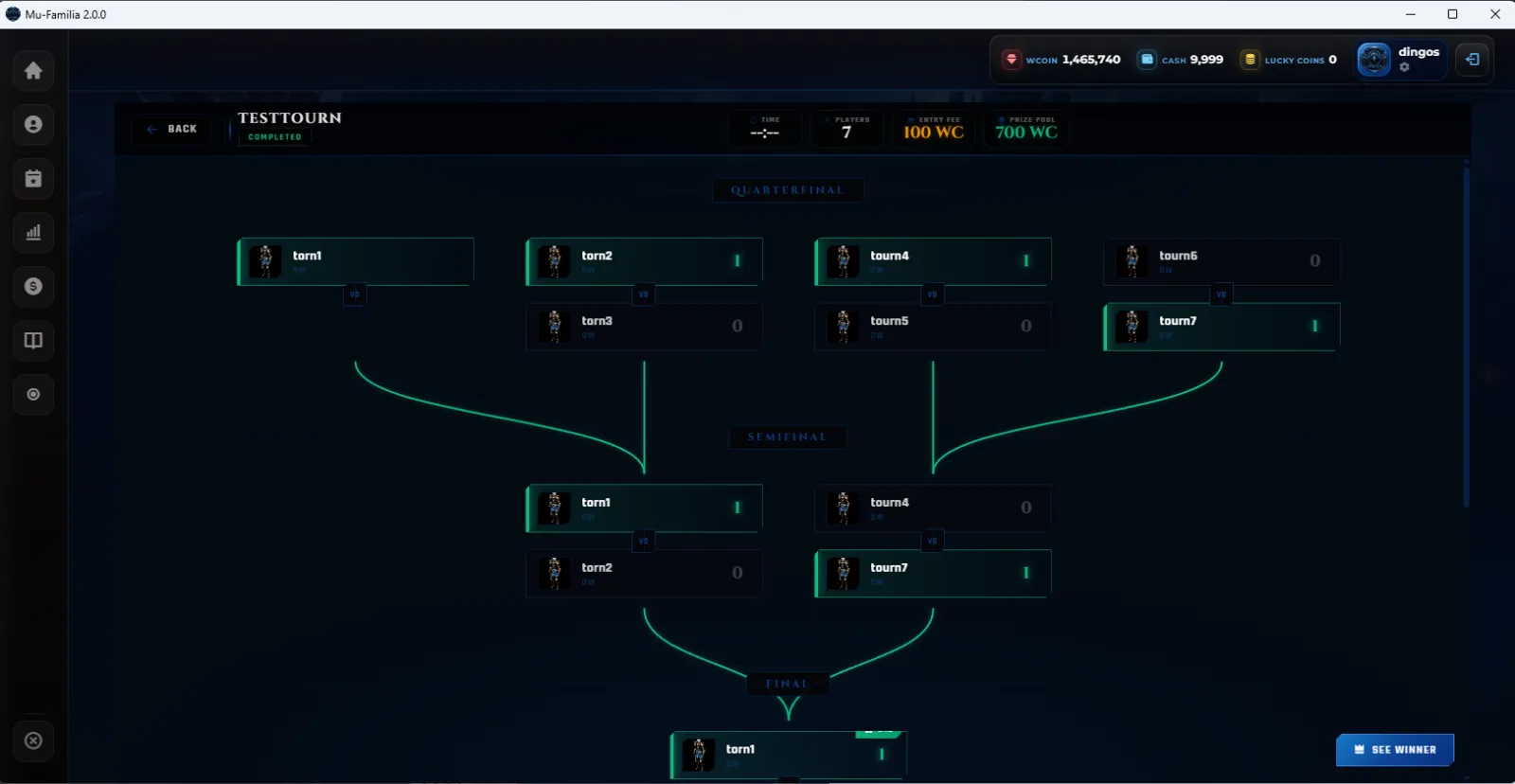Click the Time indicator box

coord(765,129)
